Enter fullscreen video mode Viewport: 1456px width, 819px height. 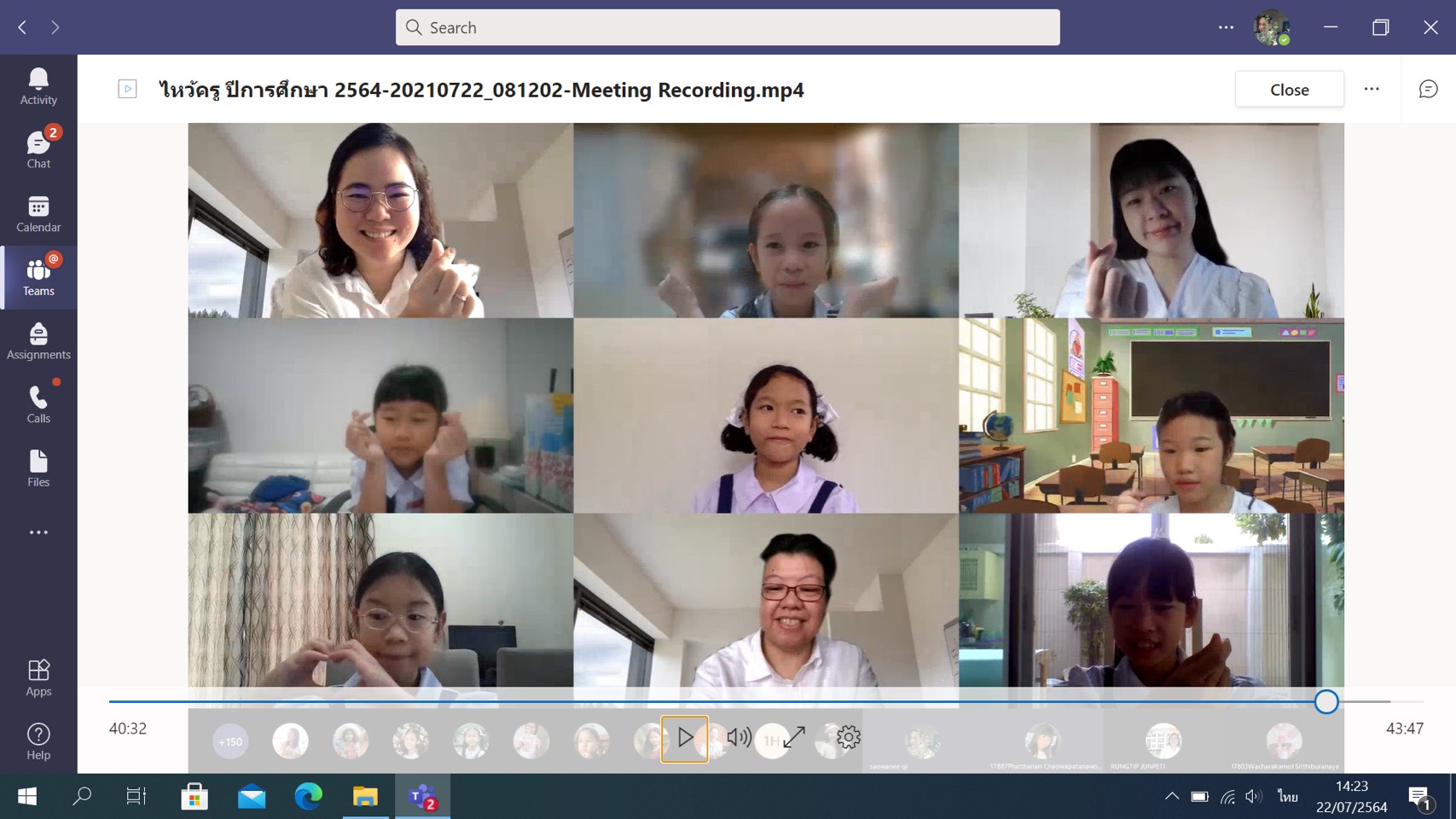coord(794,737)
